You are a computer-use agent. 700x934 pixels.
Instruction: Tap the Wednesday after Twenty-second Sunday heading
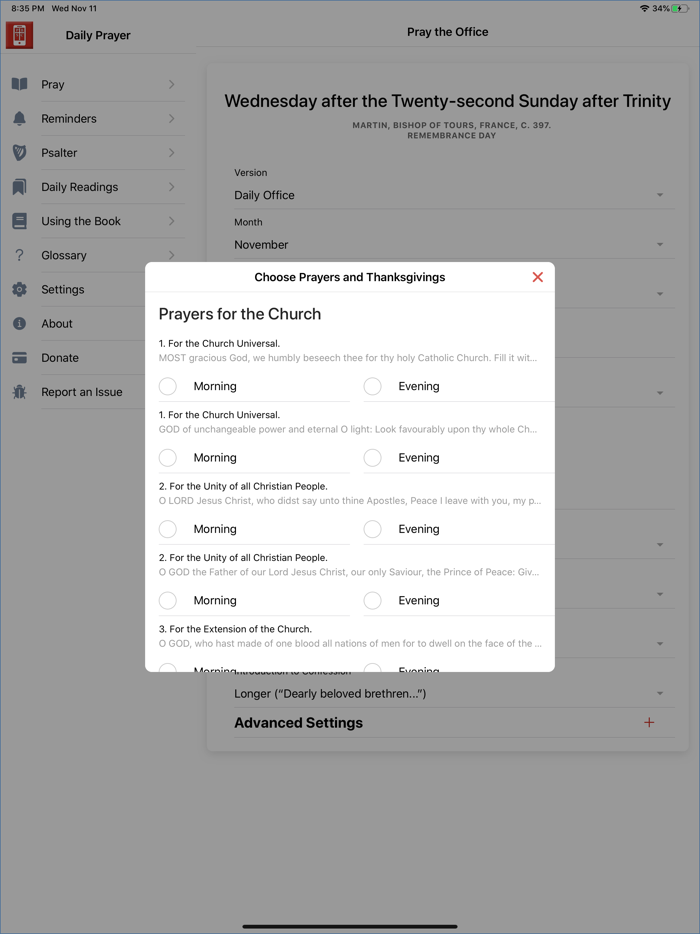(447, 101)
